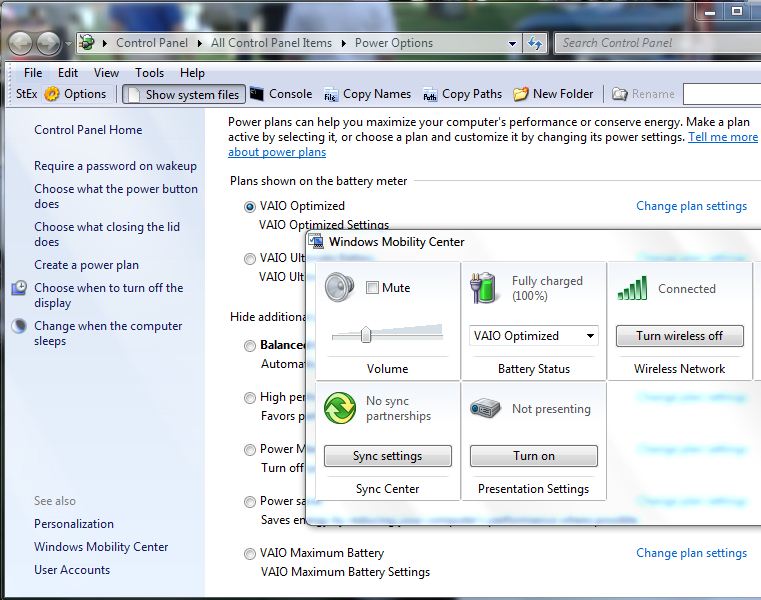Change plan settings for VAIO Maximum Battery

[691, 553]
